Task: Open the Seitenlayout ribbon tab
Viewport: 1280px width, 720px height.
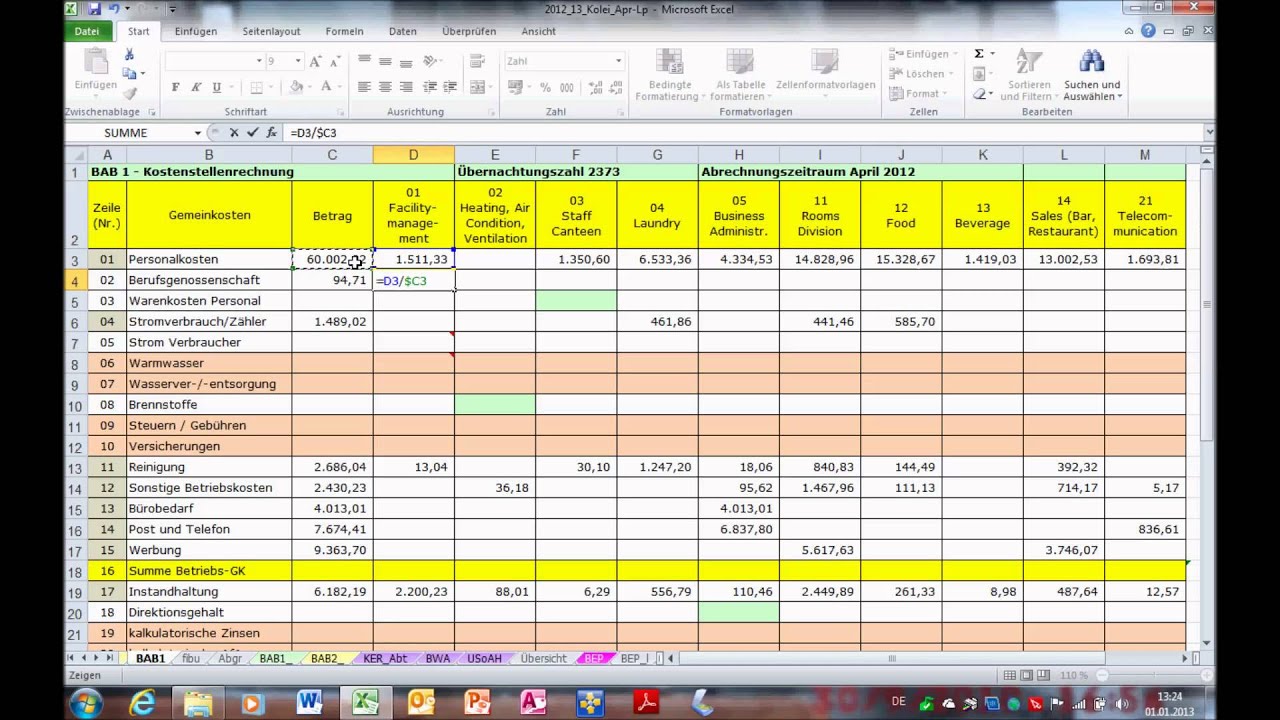Action: (271, 31)
